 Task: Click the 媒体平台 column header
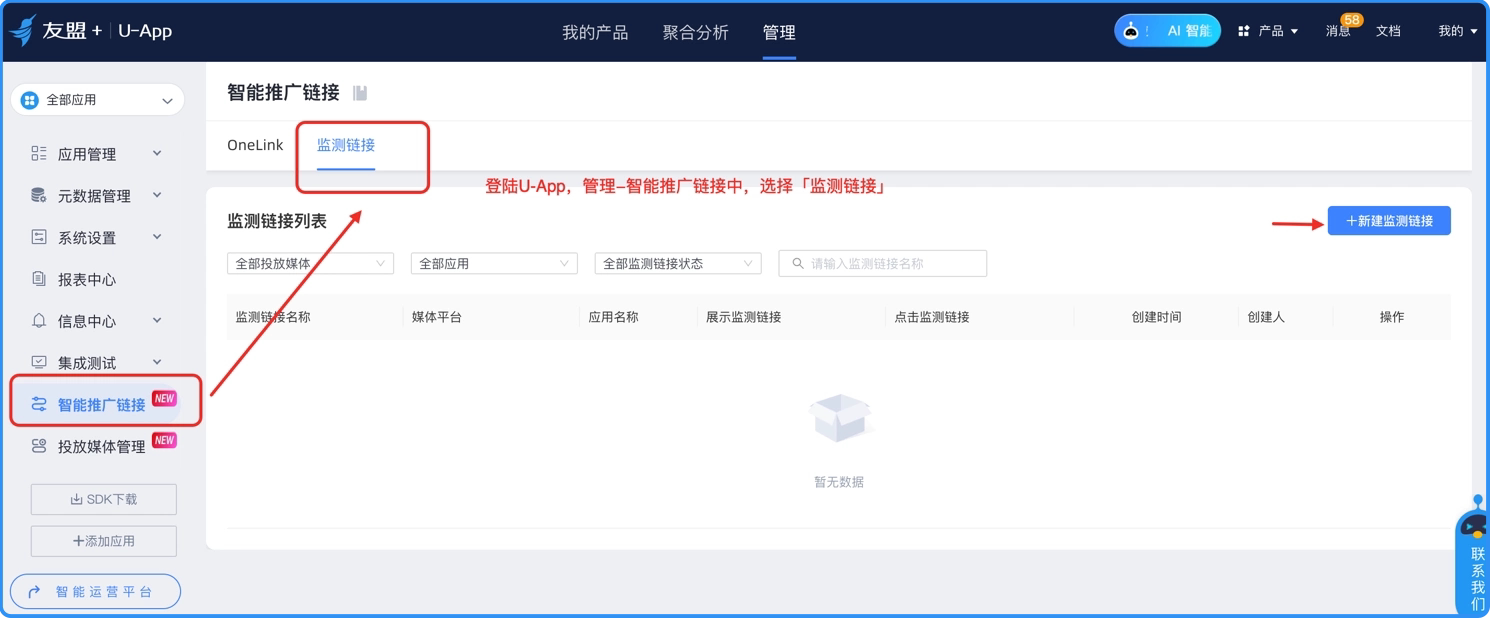(x=437, y=317)
